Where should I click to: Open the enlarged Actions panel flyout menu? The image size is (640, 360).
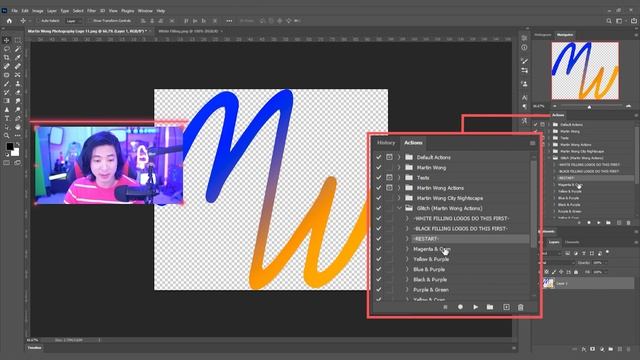(532, 143)
